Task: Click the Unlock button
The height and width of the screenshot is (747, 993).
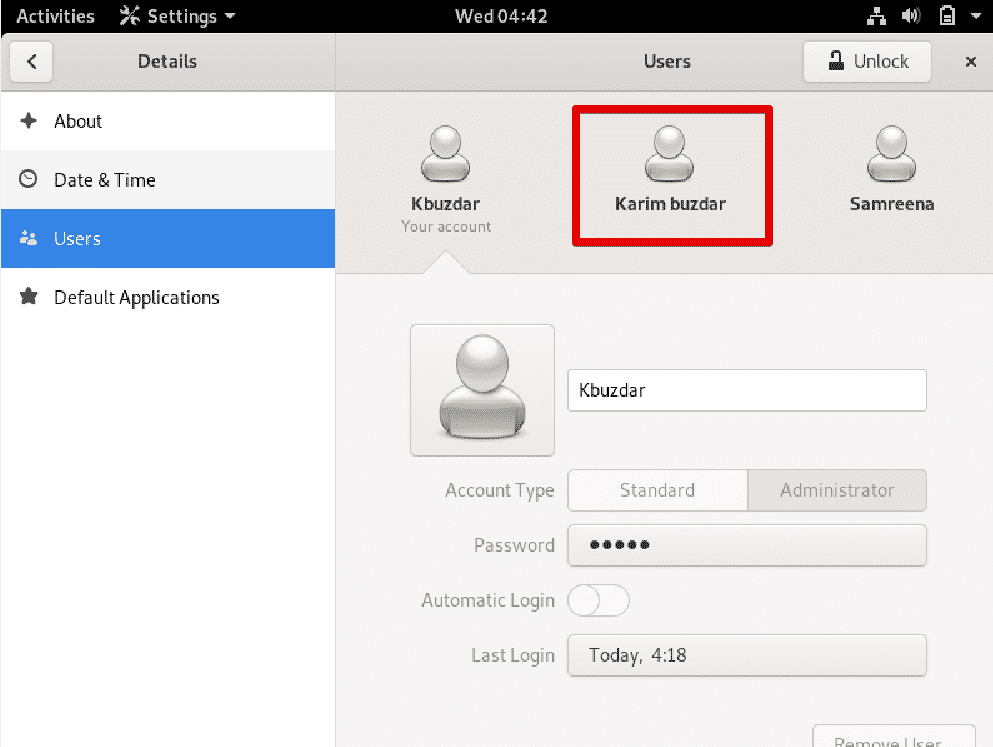Action: pyautogui.click(x=867, y=62)
